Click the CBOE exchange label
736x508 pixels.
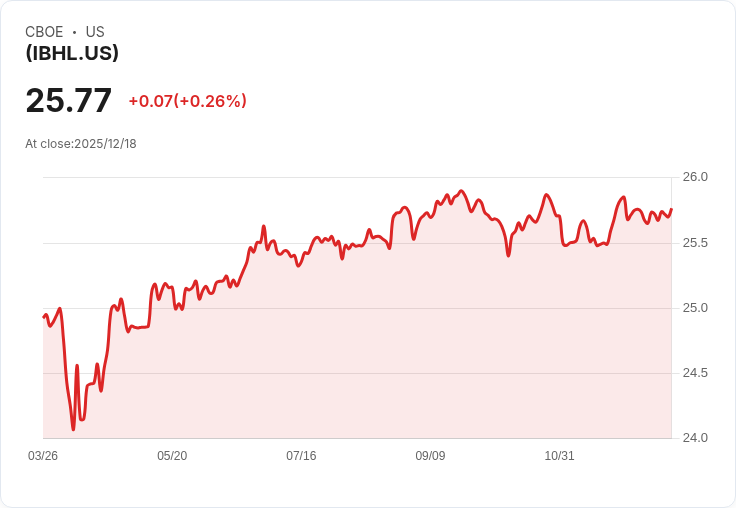click(x=44, y=32)
